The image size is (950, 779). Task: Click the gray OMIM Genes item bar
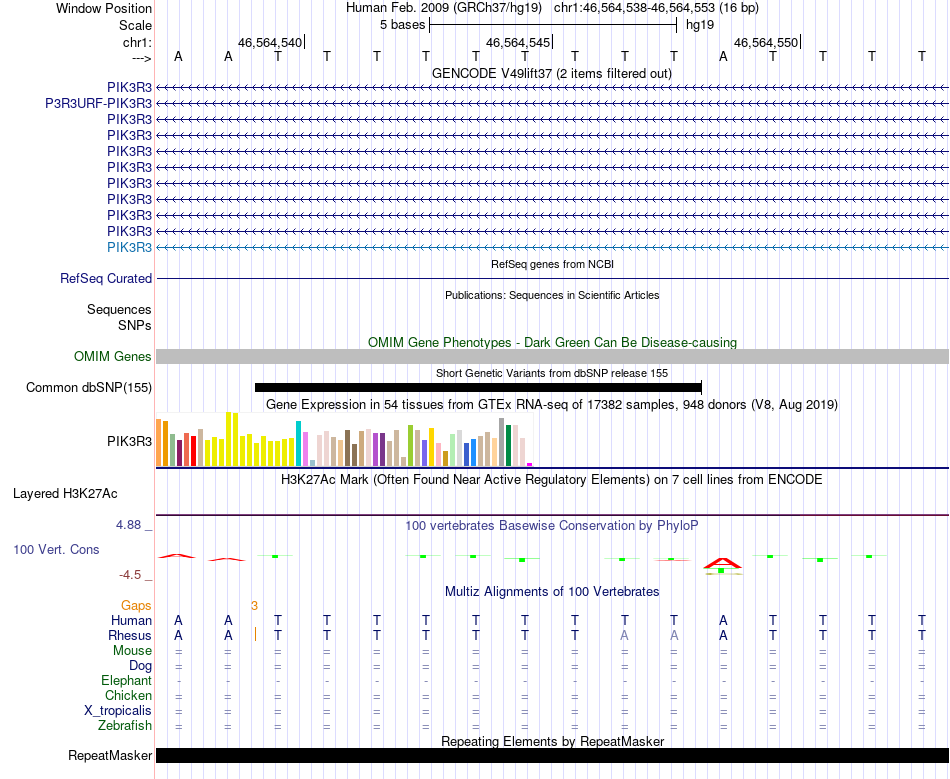[553, 356]
